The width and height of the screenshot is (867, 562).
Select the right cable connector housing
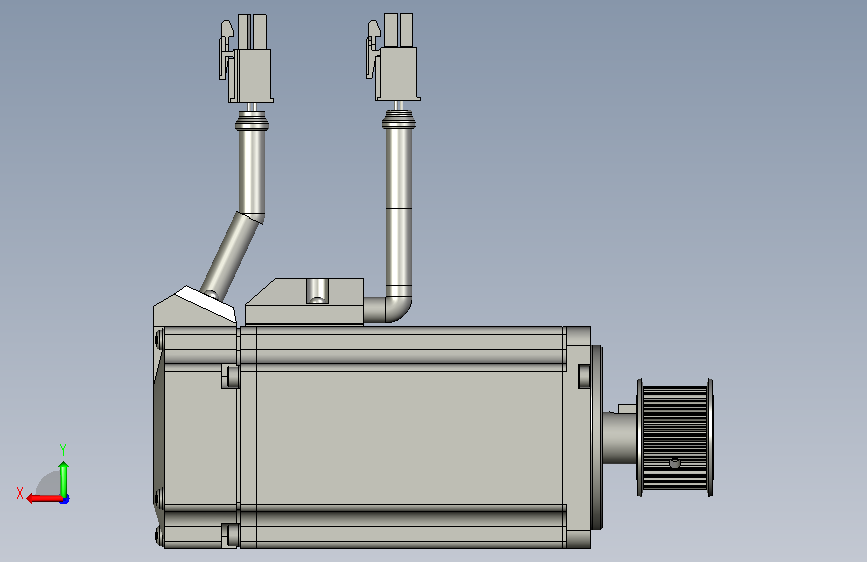pyautogui.click(x=398, y=74)
